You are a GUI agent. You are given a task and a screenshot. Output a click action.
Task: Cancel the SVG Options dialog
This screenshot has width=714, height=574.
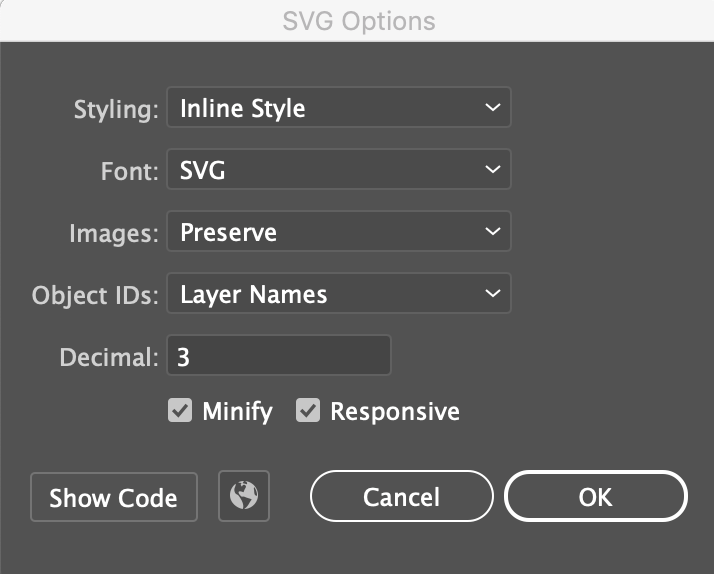click(x=401, y=497)
